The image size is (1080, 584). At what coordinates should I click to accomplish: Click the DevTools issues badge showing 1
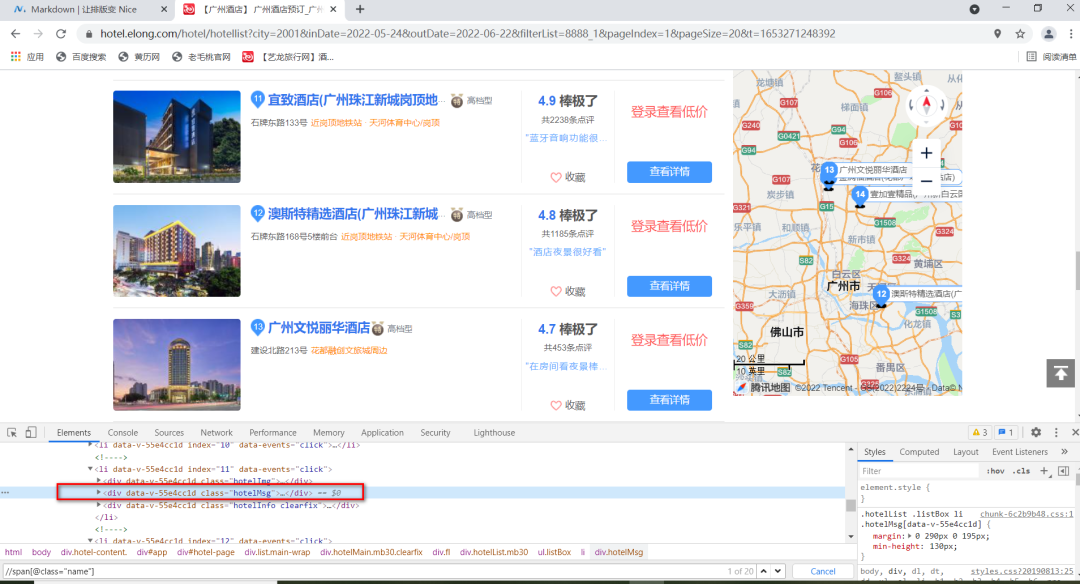[1006, 432]
